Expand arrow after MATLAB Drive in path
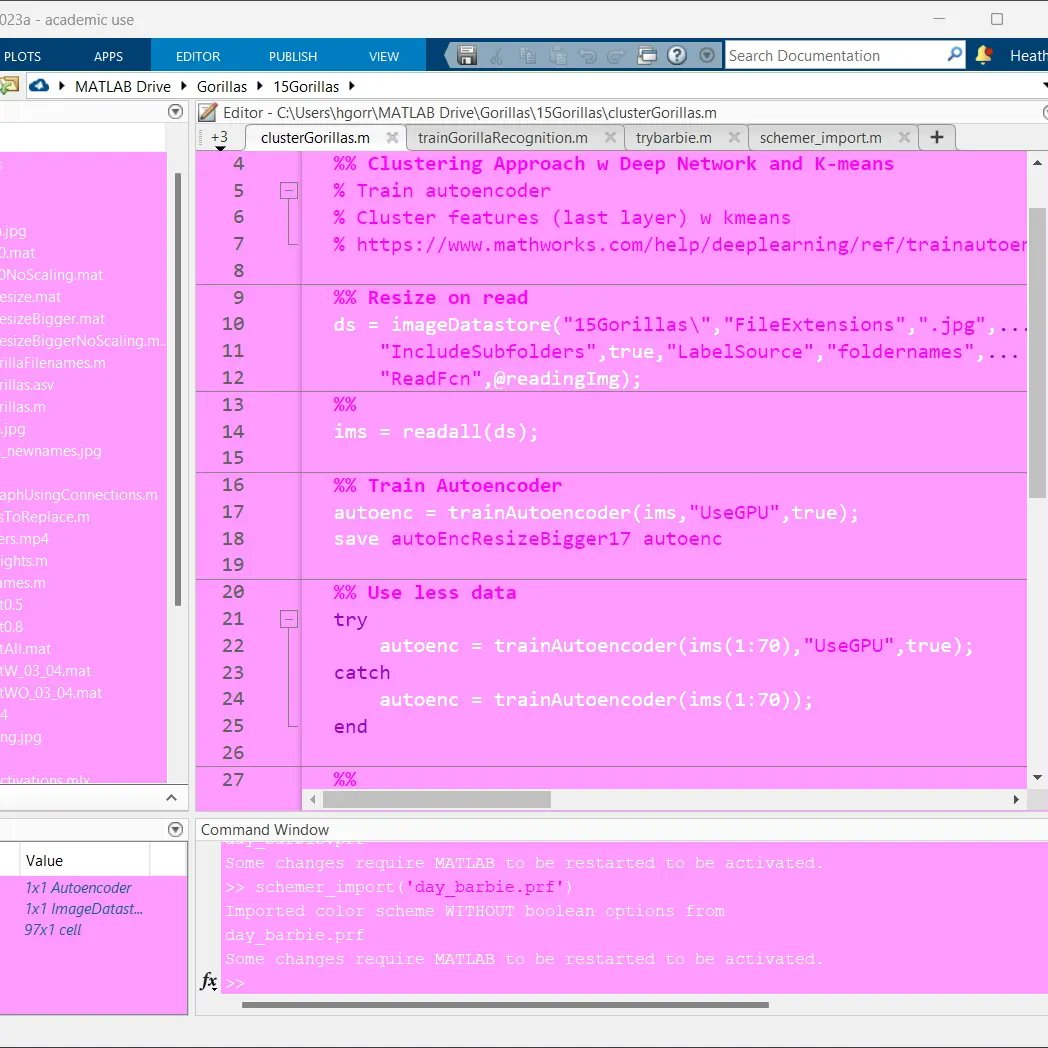 [183, 86]
